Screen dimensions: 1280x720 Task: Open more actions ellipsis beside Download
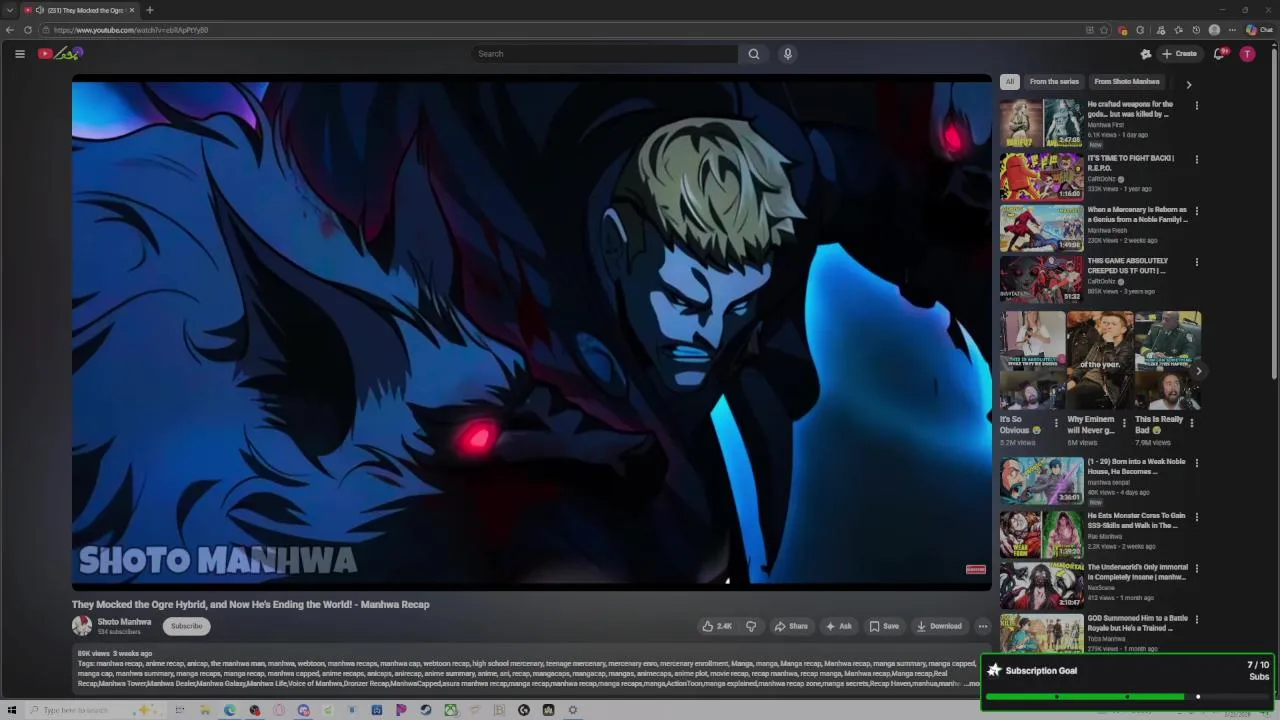(x=983, y=626)
